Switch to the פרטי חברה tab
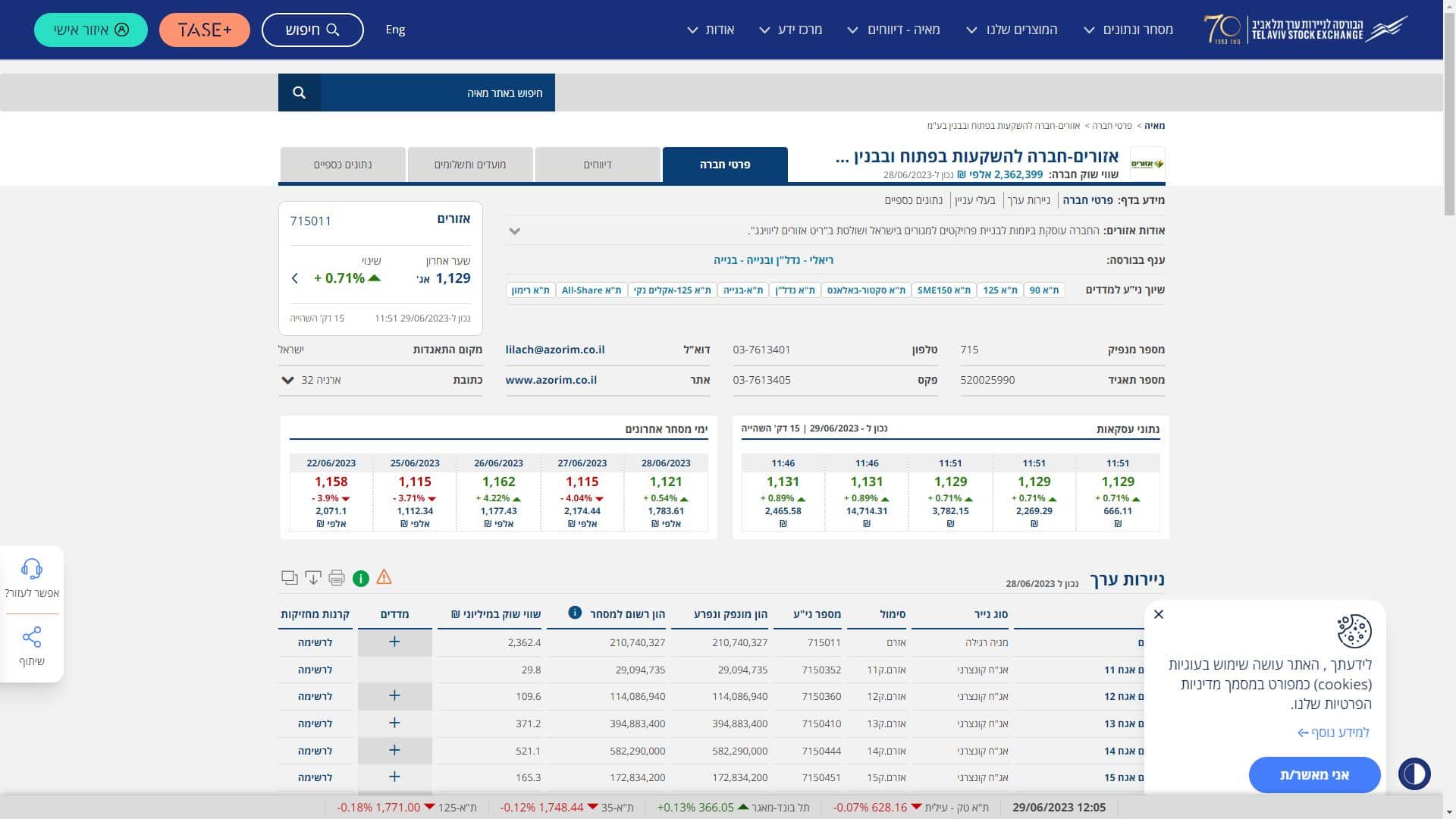Image resolution: width=1456 pixels, height=819 pixels. (725, 165)
